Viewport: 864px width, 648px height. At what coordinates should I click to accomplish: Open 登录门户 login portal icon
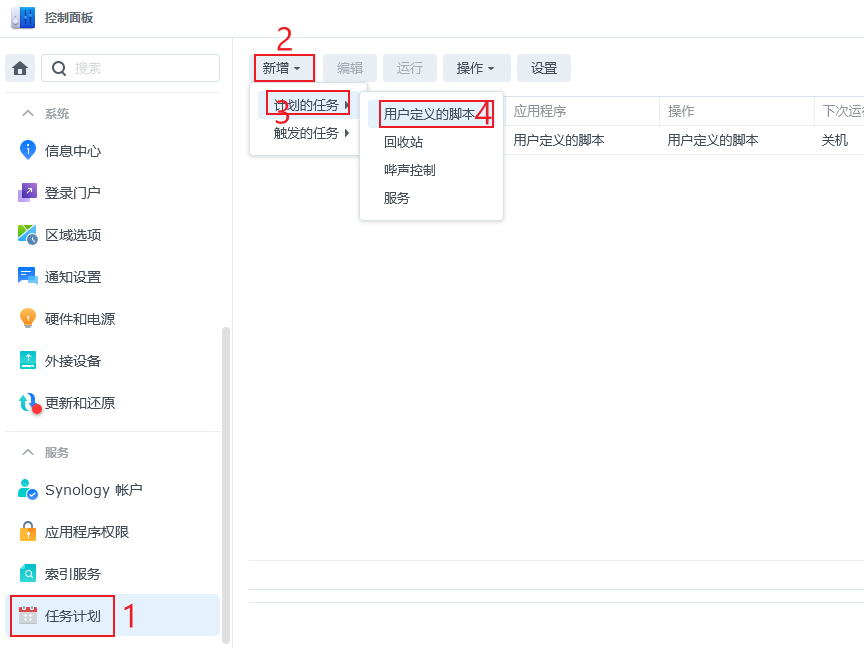[x=28, y=193]
